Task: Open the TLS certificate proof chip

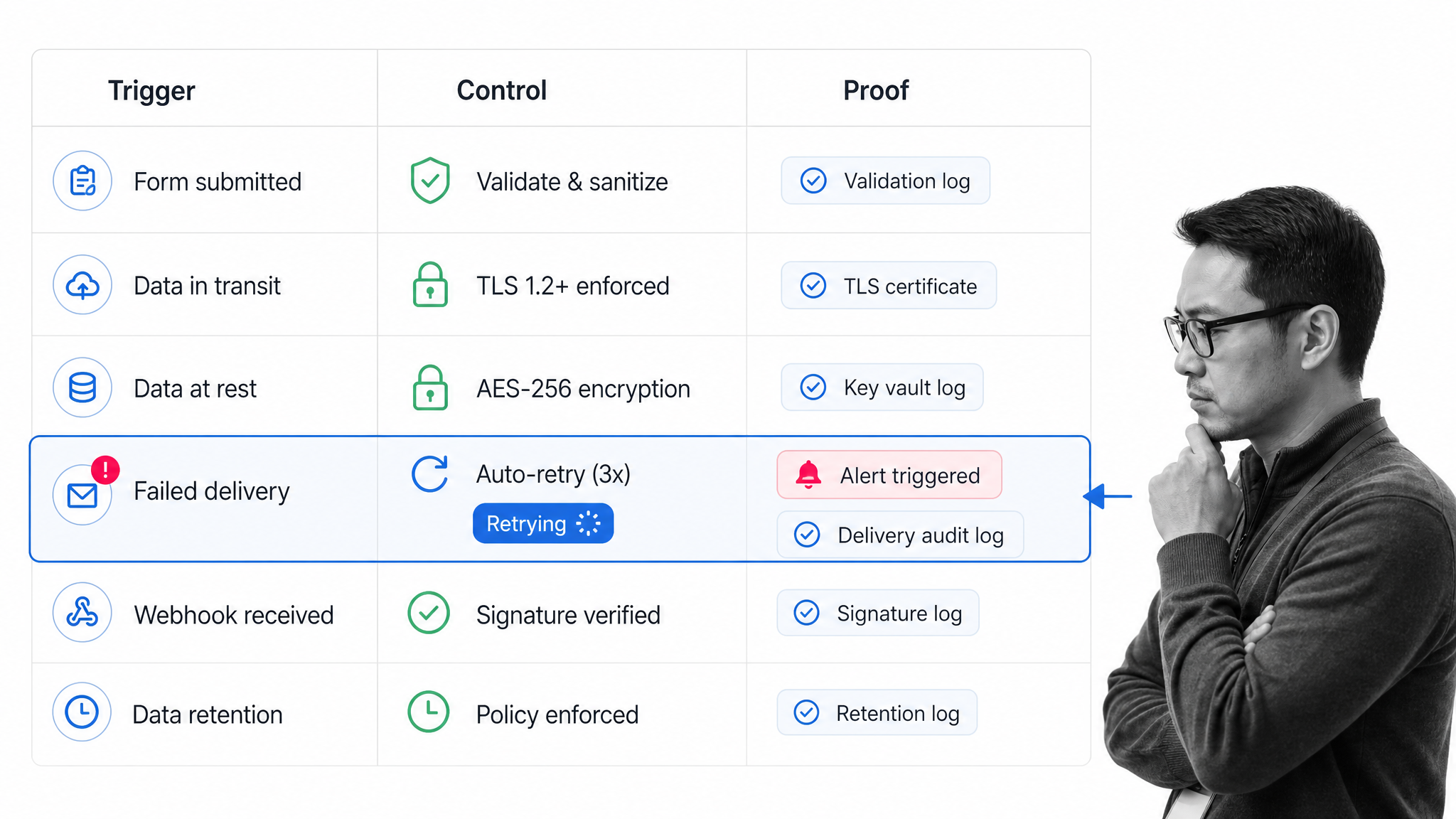Action: coord(889,286)
